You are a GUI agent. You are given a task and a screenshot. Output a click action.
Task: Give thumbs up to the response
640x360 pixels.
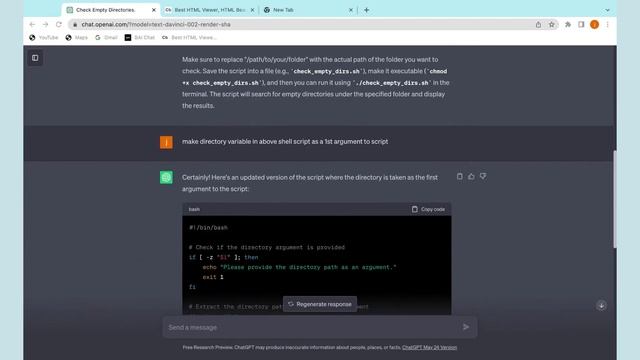click(471, 176)
